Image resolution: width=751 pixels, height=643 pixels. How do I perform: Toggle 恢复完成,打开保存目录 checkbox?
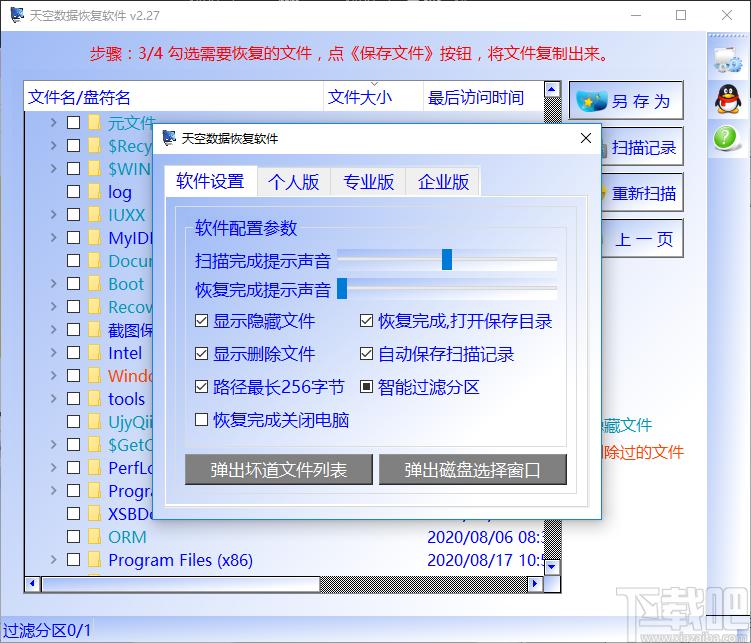tap(366, 320)
